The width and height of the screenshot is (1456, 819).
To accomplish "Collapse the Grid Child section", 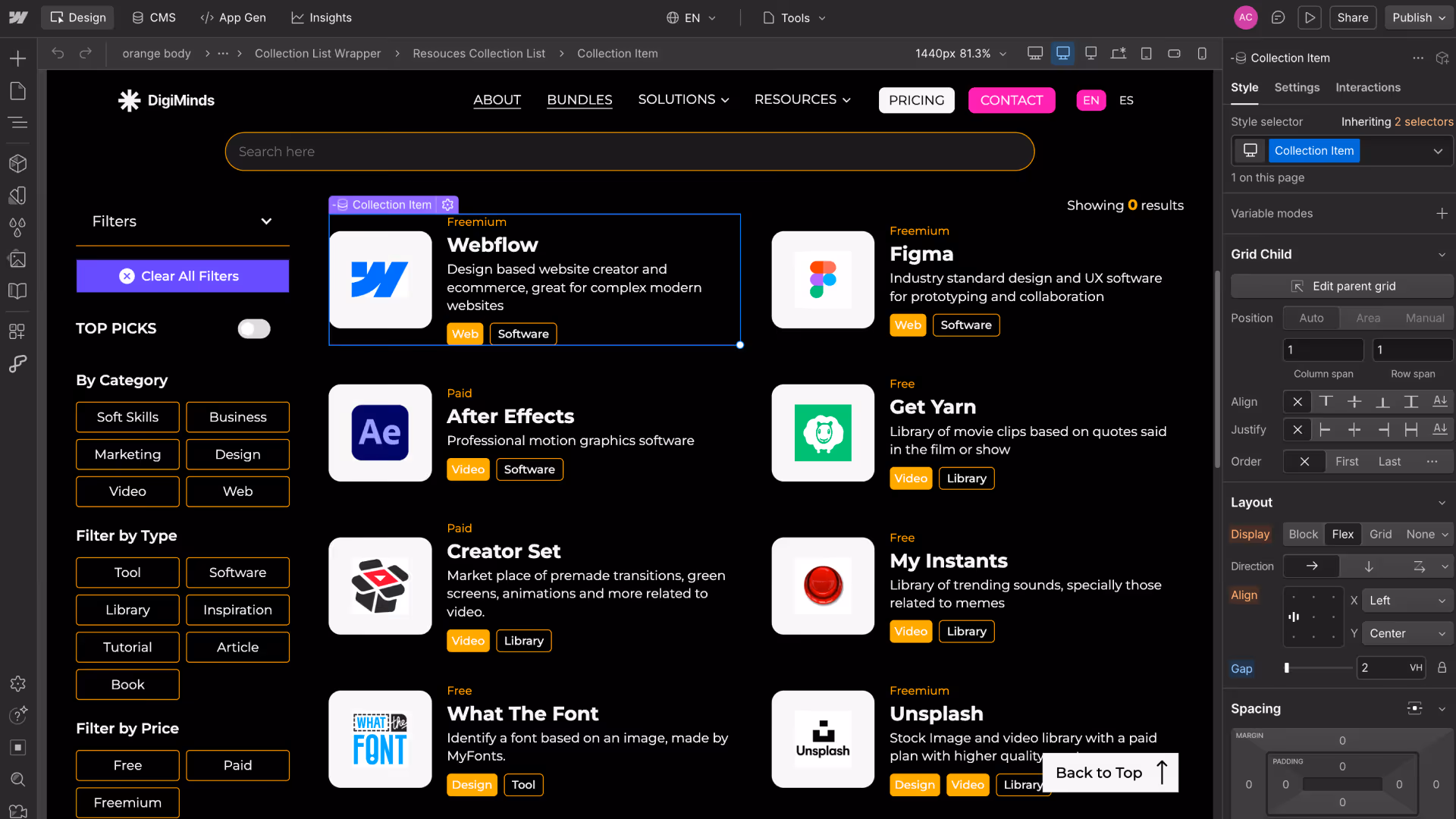I will (1442, 255).
